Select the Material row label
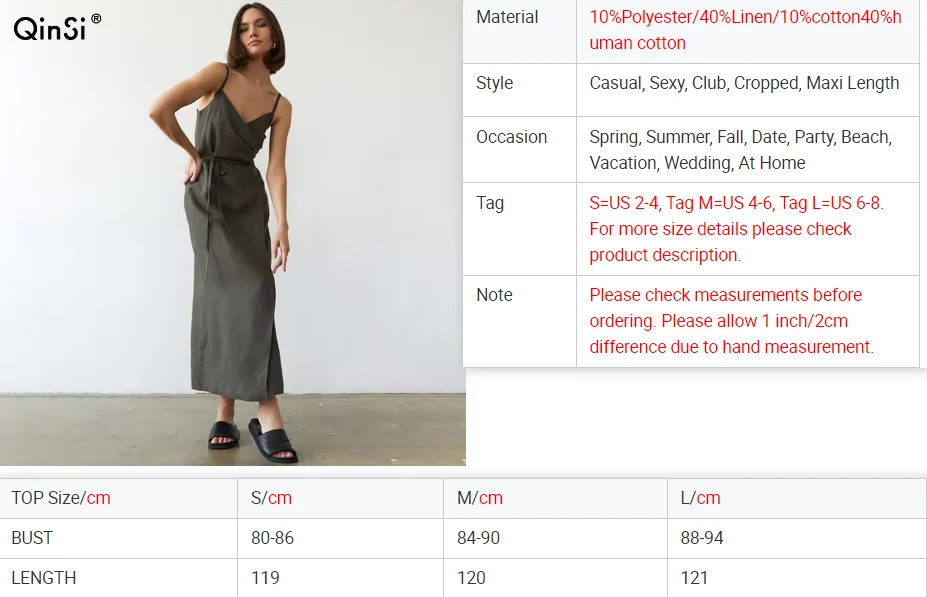927x597 pixels. pyautogui.click(x=507, y=17)
